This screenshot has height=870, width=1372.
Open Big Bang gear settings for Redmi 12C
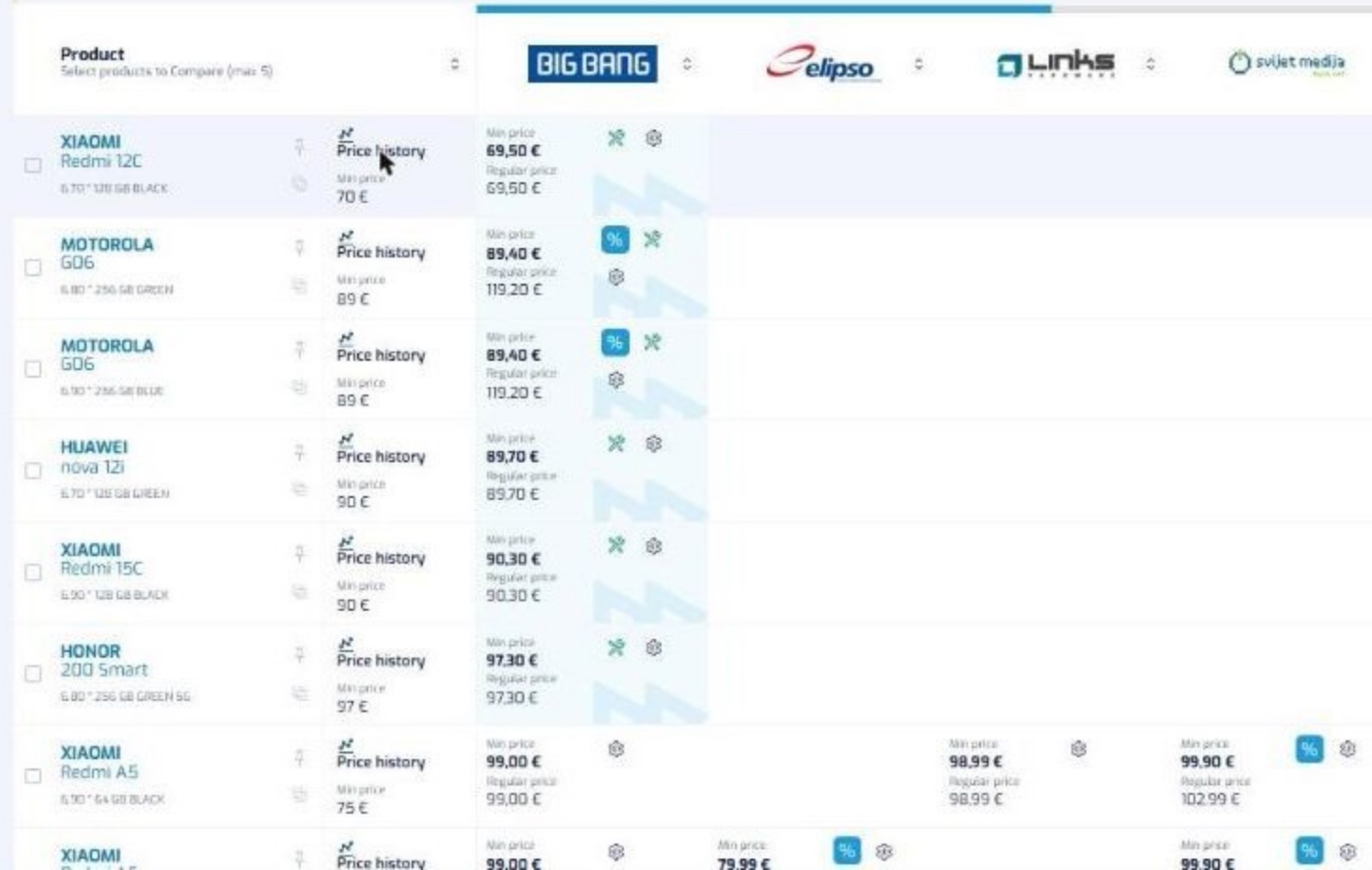click(654, 138)
